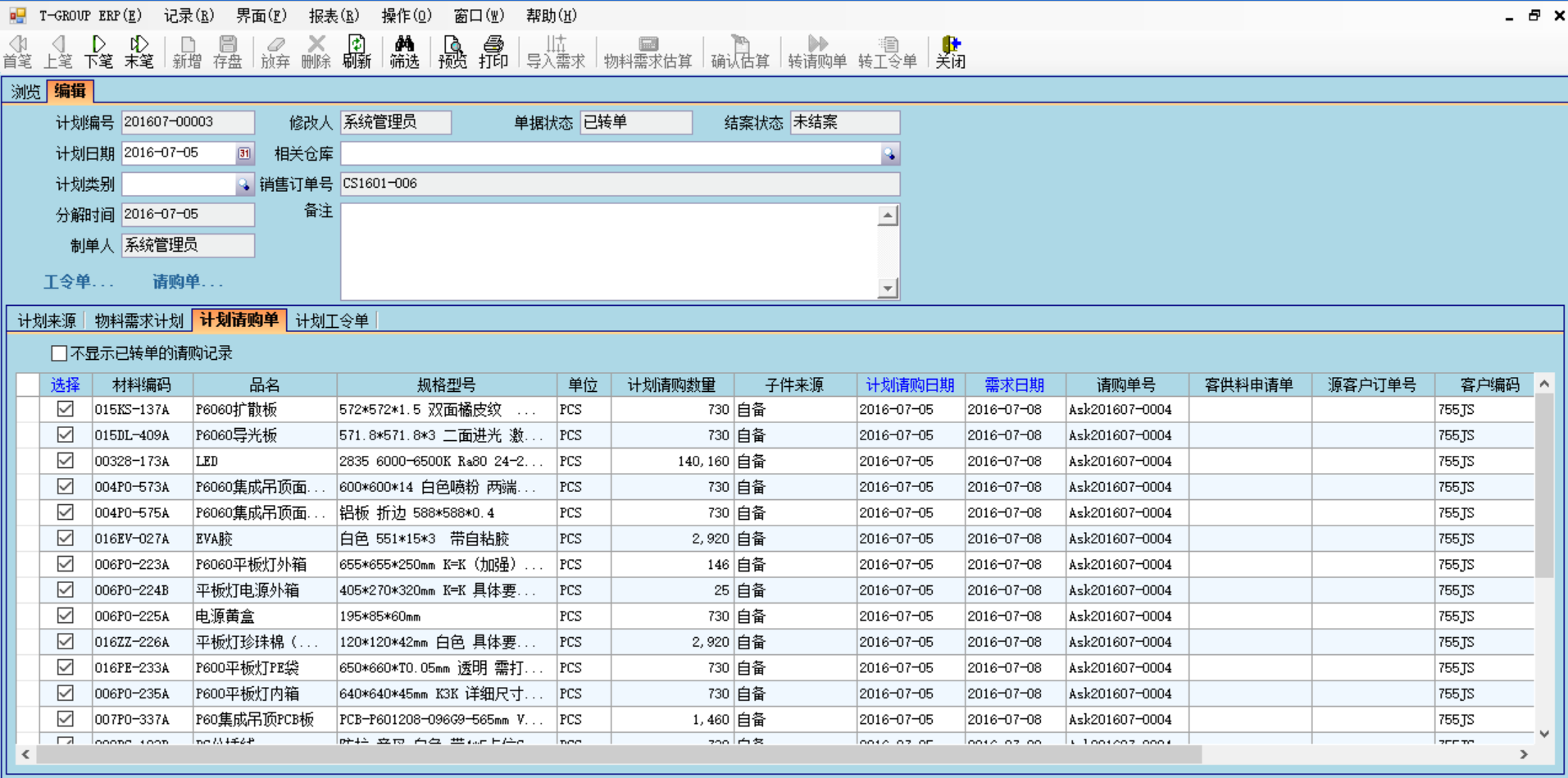Click 确认估算 confirm estimate icon

tap(740, 52)
